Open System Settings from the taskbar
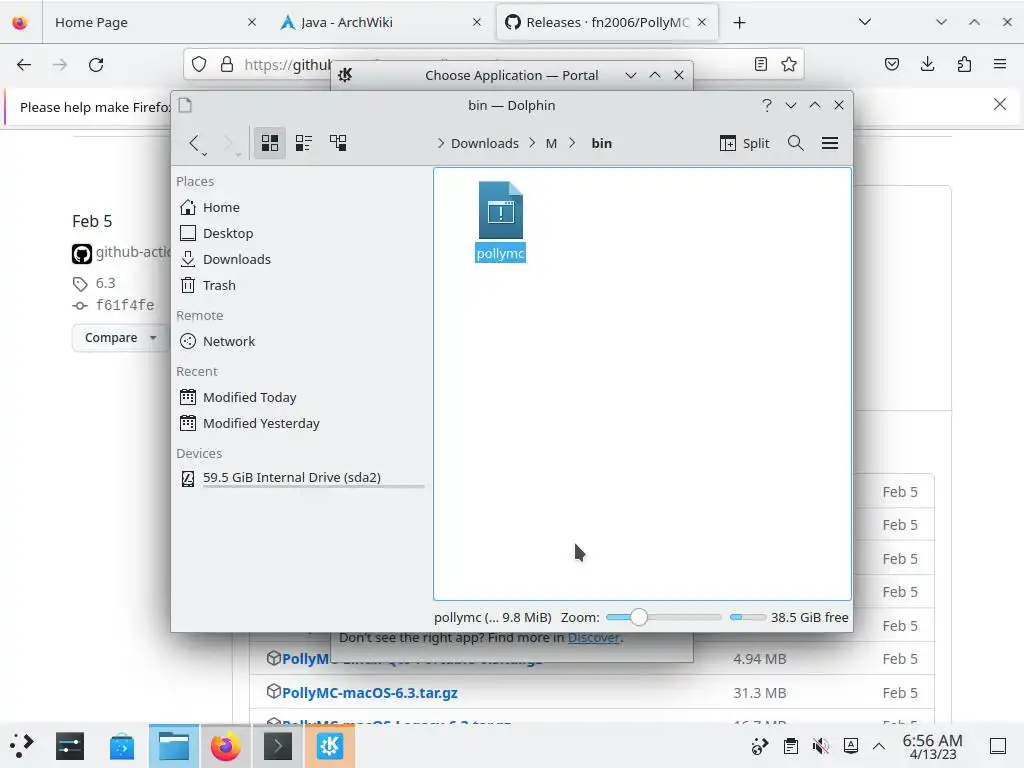Screen dimensions: 1024x768 pos(70,746)
